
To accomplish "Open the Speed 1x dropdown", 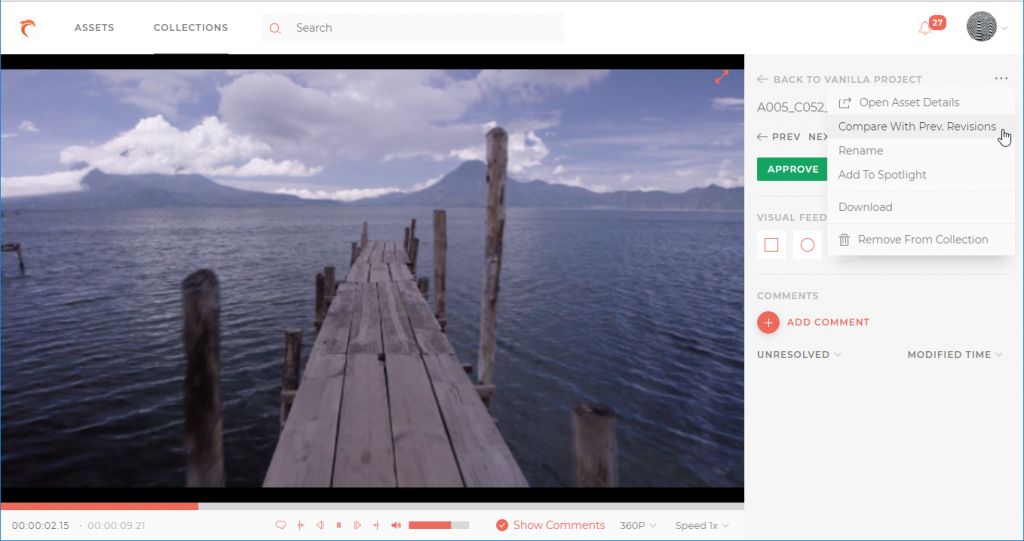I will 701,525.
